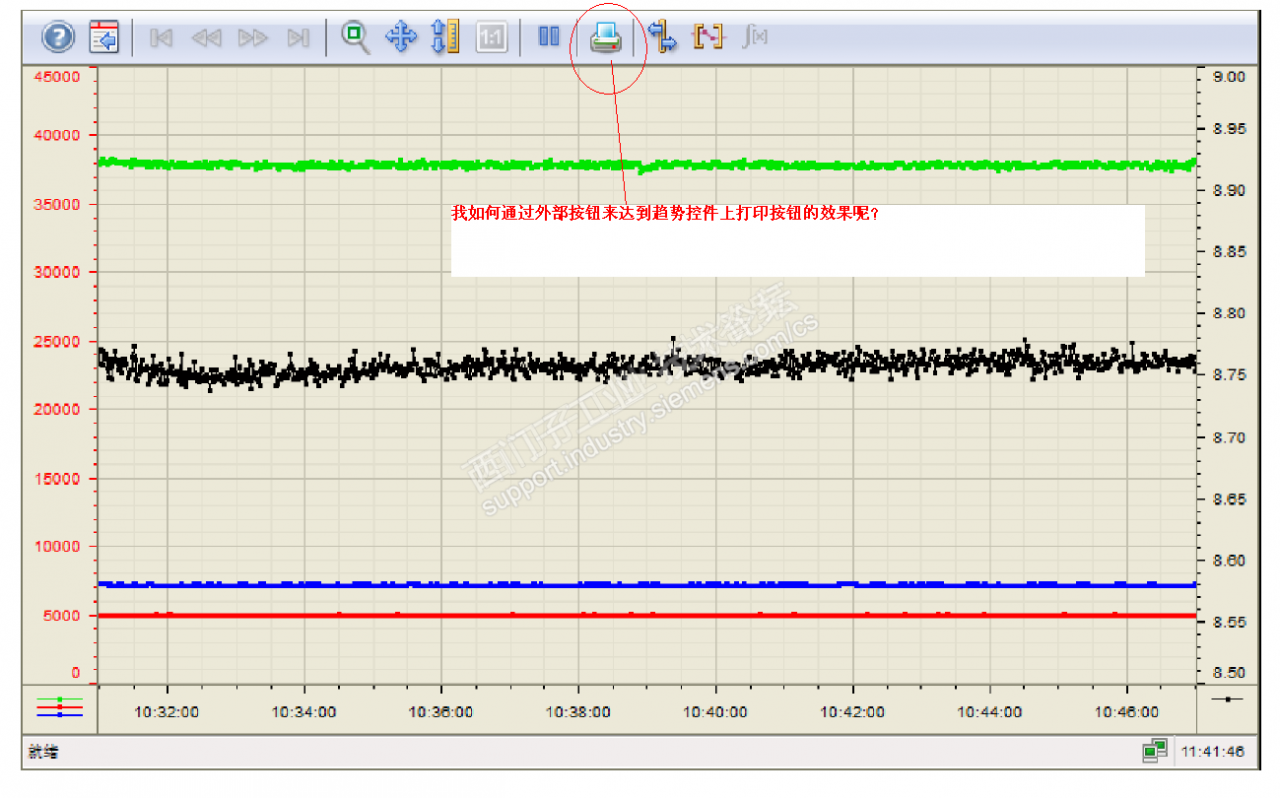Go to next data record

tap(253, 38)
